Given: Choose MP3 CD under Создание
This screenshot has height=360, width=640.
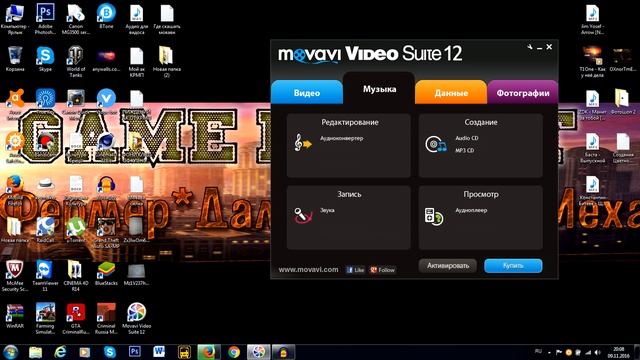Looking at the screenshot, I should tap(465, 150).
